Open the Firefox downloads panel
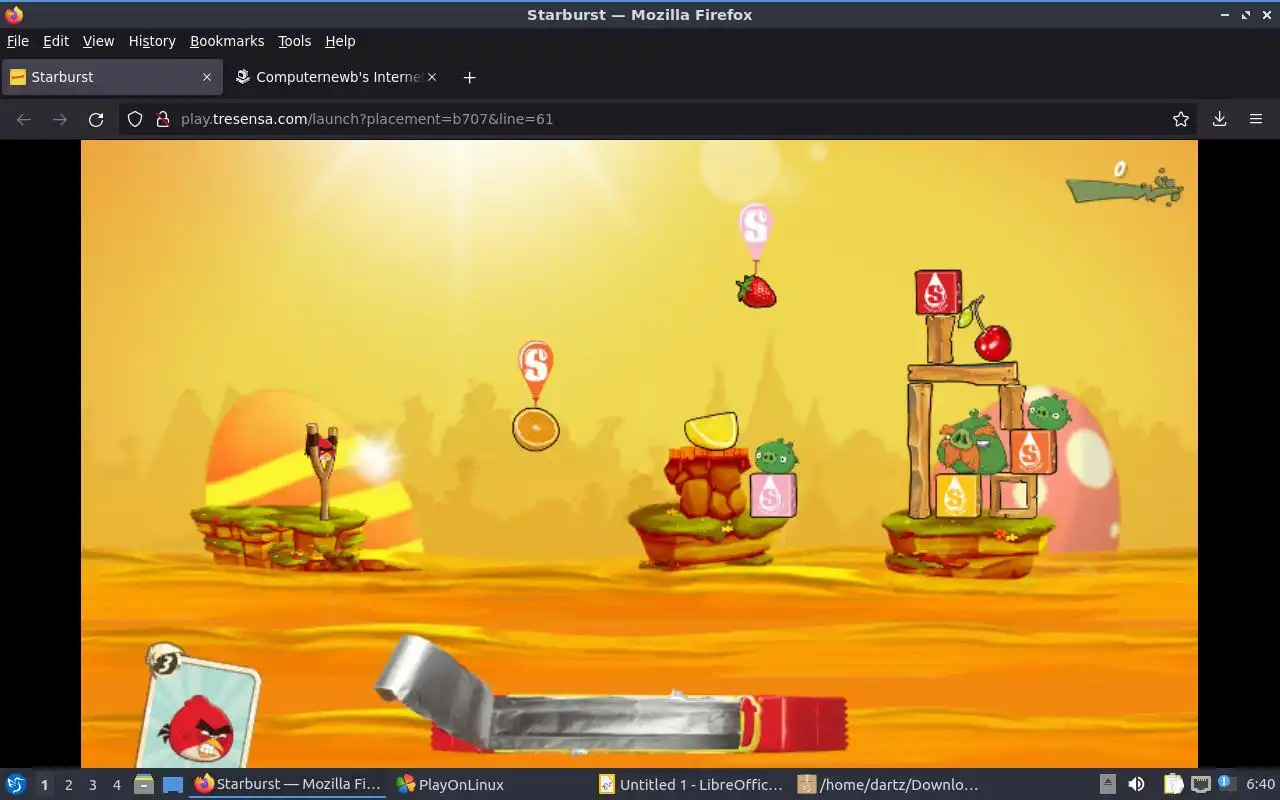Image resolution: width=1280 pixels, height=800 pixels. coord(1219,119)
